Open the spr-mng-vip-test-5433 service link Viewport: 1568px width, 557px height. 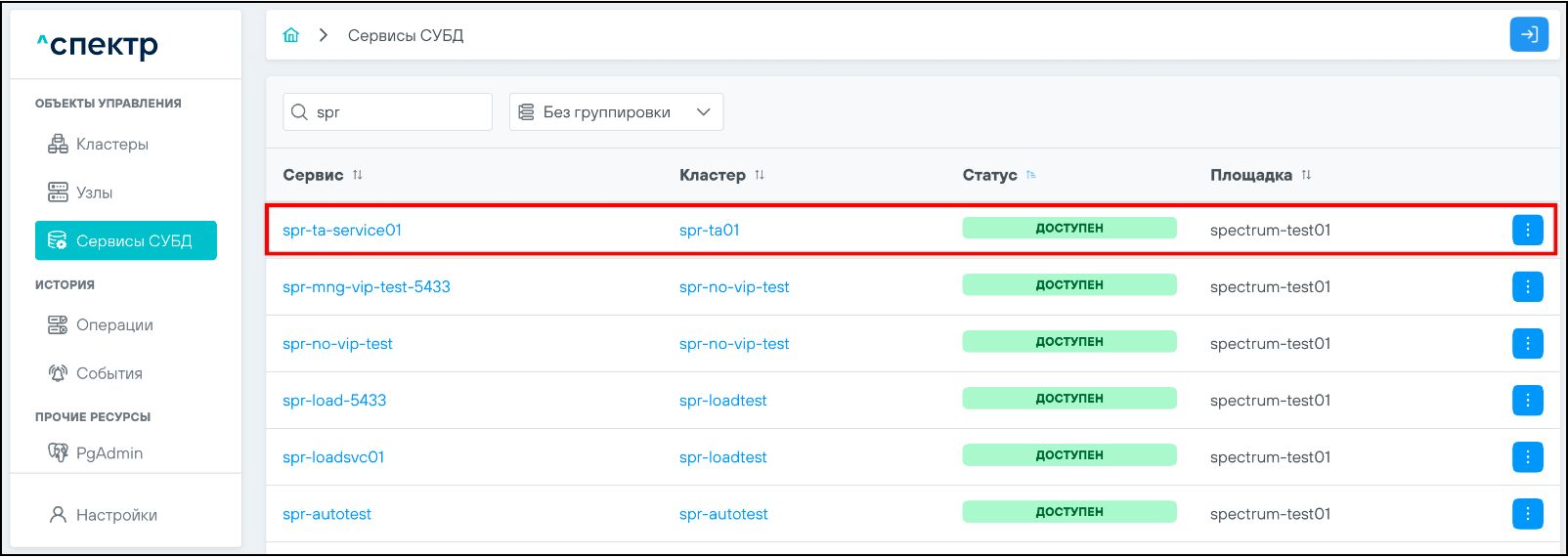tap(367, 287)
